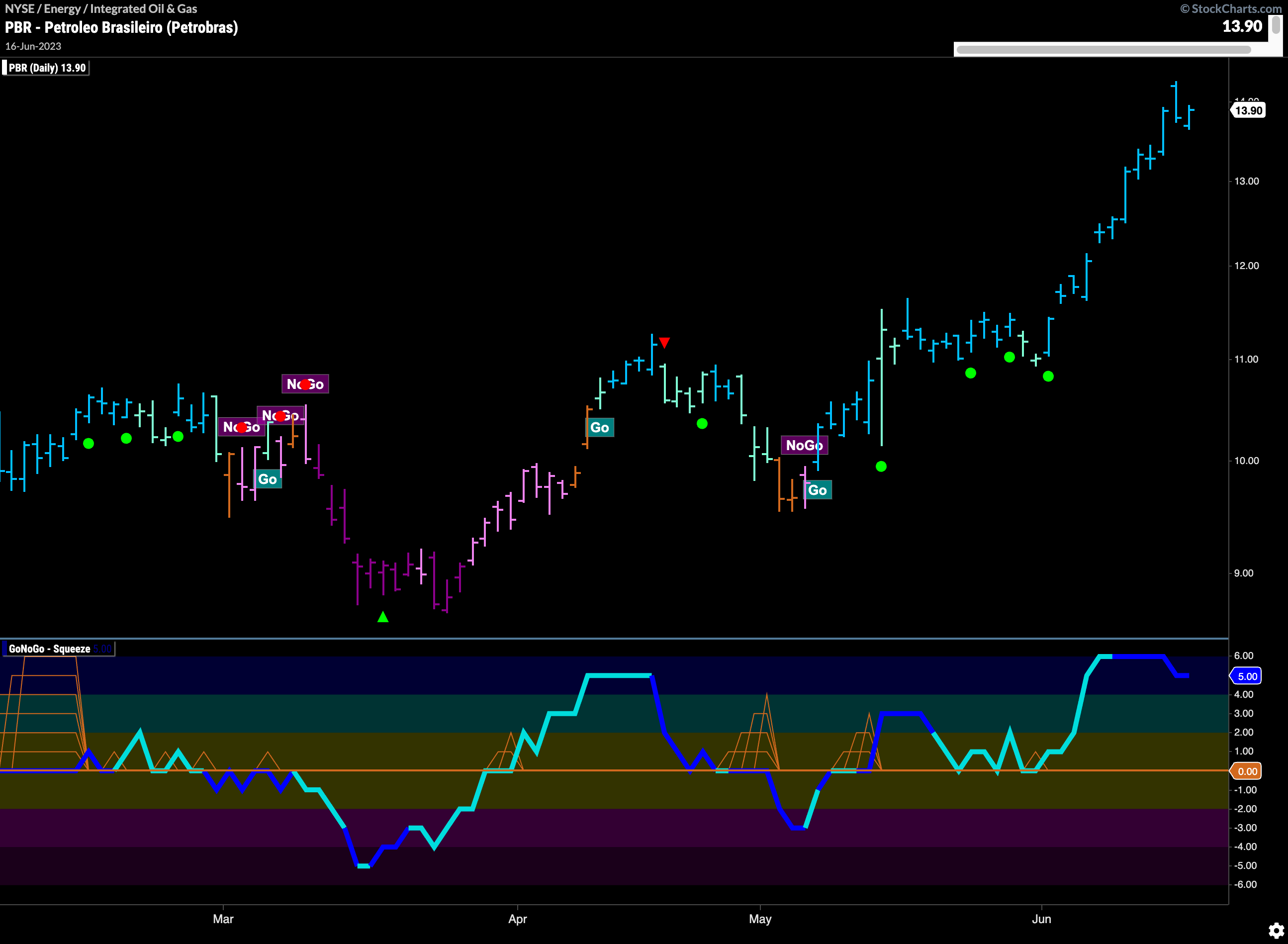Select the Mar axis label

tap(223, 919)
